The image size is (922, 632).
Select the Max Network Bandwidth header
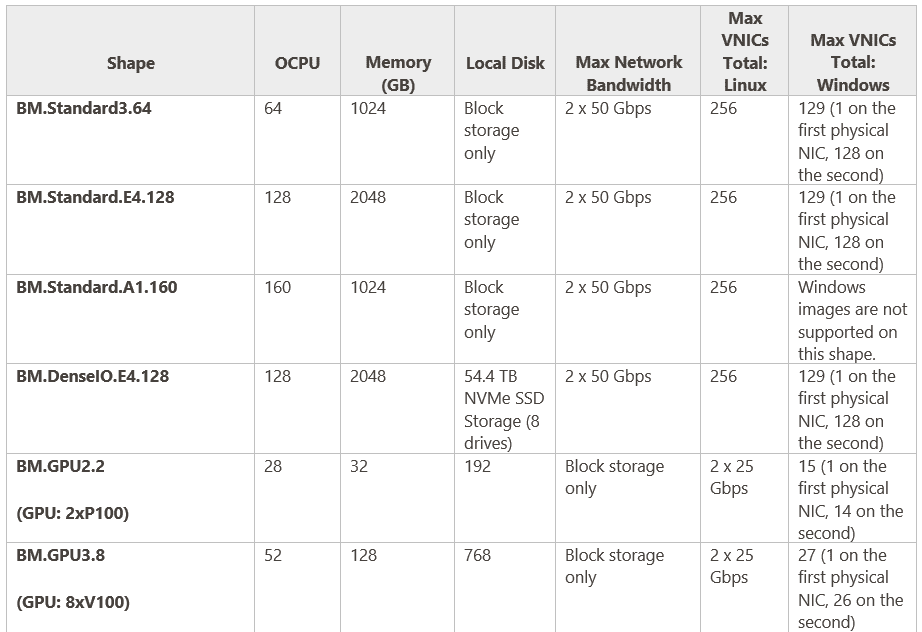tap(628, 74)
